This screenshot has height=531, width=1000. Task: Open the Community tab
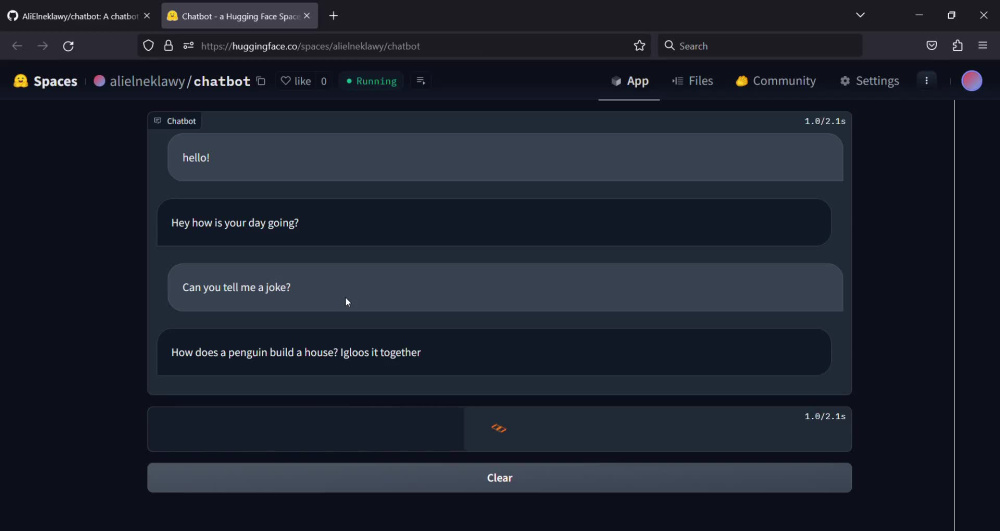(x=776, y=81)
